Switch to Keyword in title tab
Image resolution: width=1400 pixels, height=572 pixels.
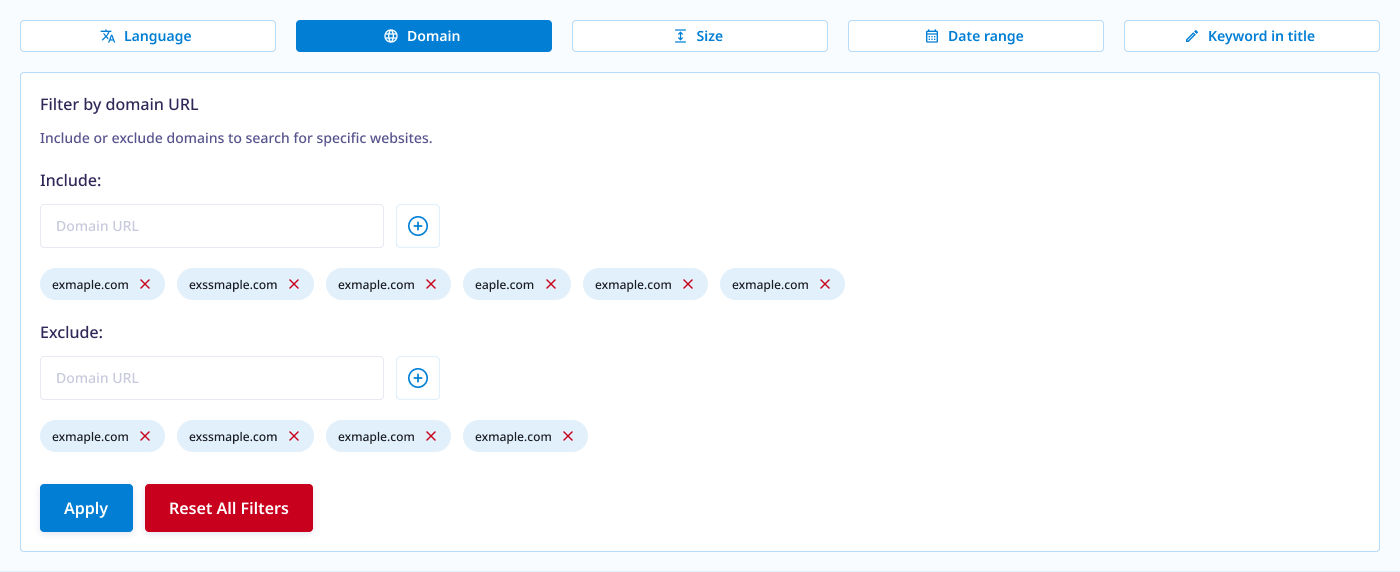pyautogui.click(x=1251, y=36)
